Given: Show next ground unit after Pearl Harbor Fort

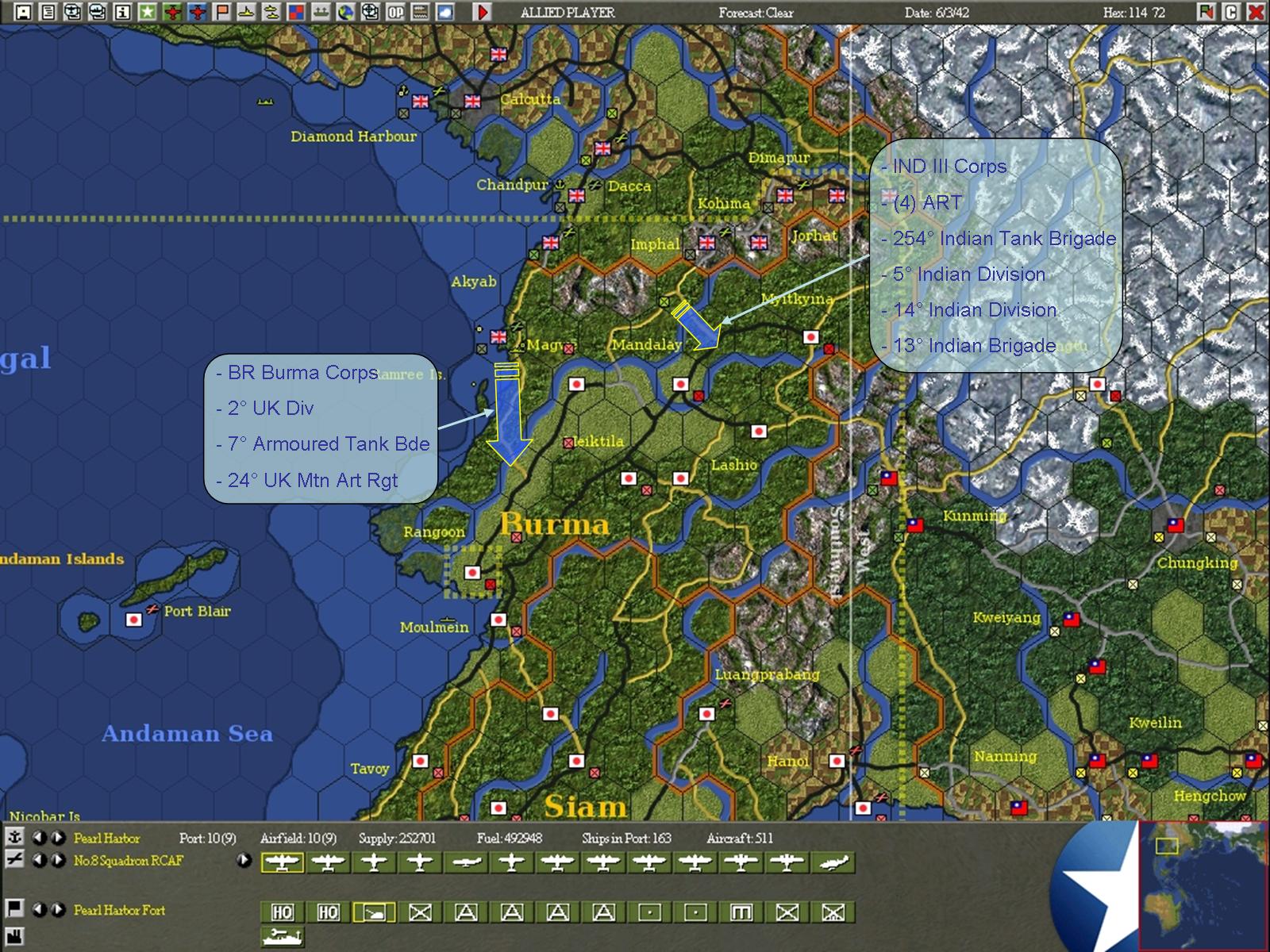Looking at the screenshot, I should click(57, 909).
